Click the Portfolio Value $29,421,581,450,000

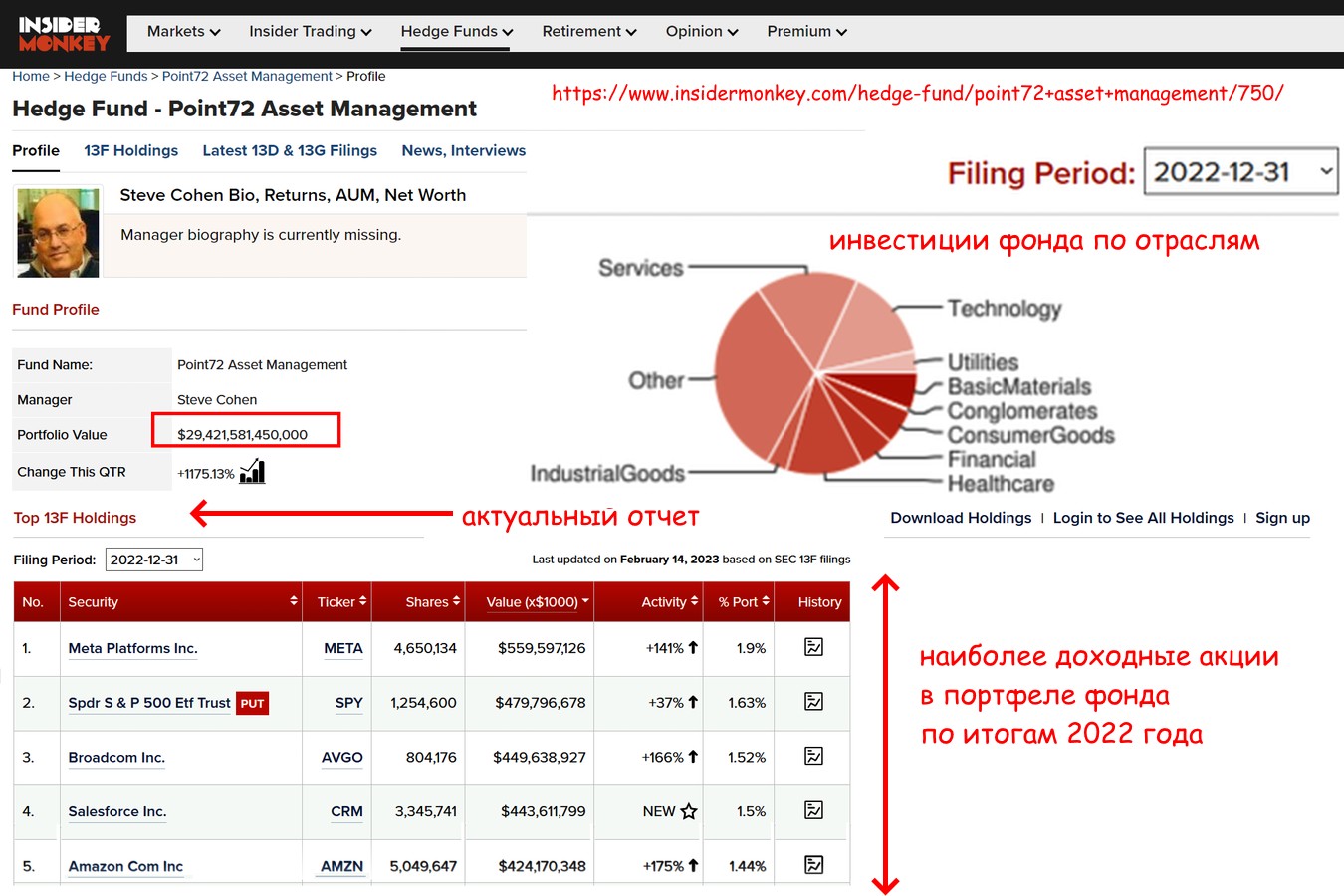point(242,434)
